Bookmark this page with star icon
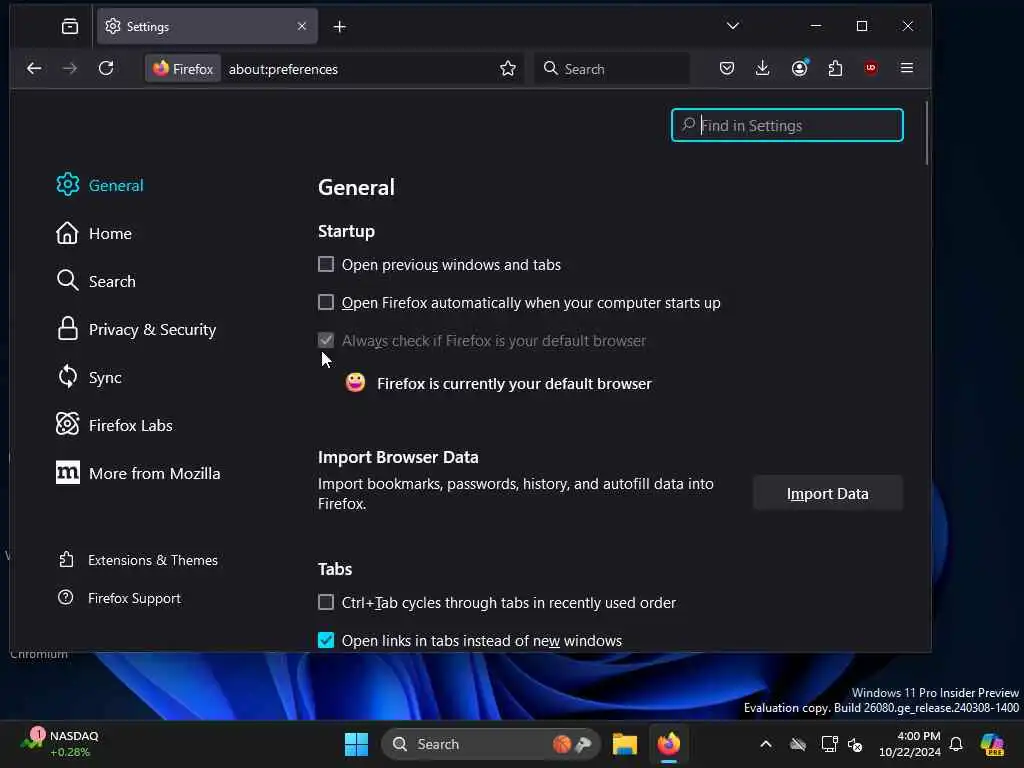Viewport: 1024px width, 768px height. coord(508,69)
